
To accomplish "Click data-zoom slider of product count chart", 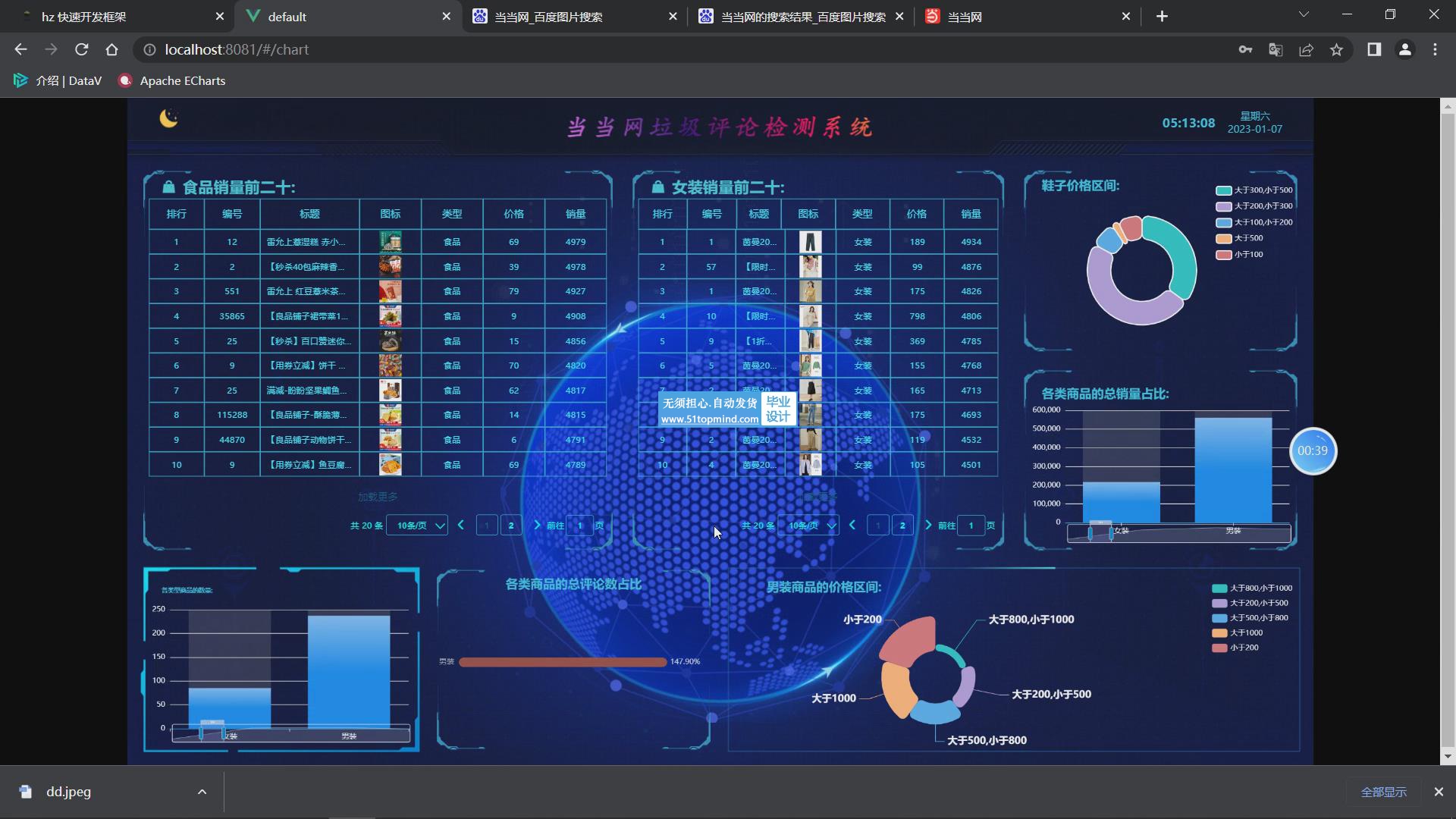I will click(x=290, y=733).
